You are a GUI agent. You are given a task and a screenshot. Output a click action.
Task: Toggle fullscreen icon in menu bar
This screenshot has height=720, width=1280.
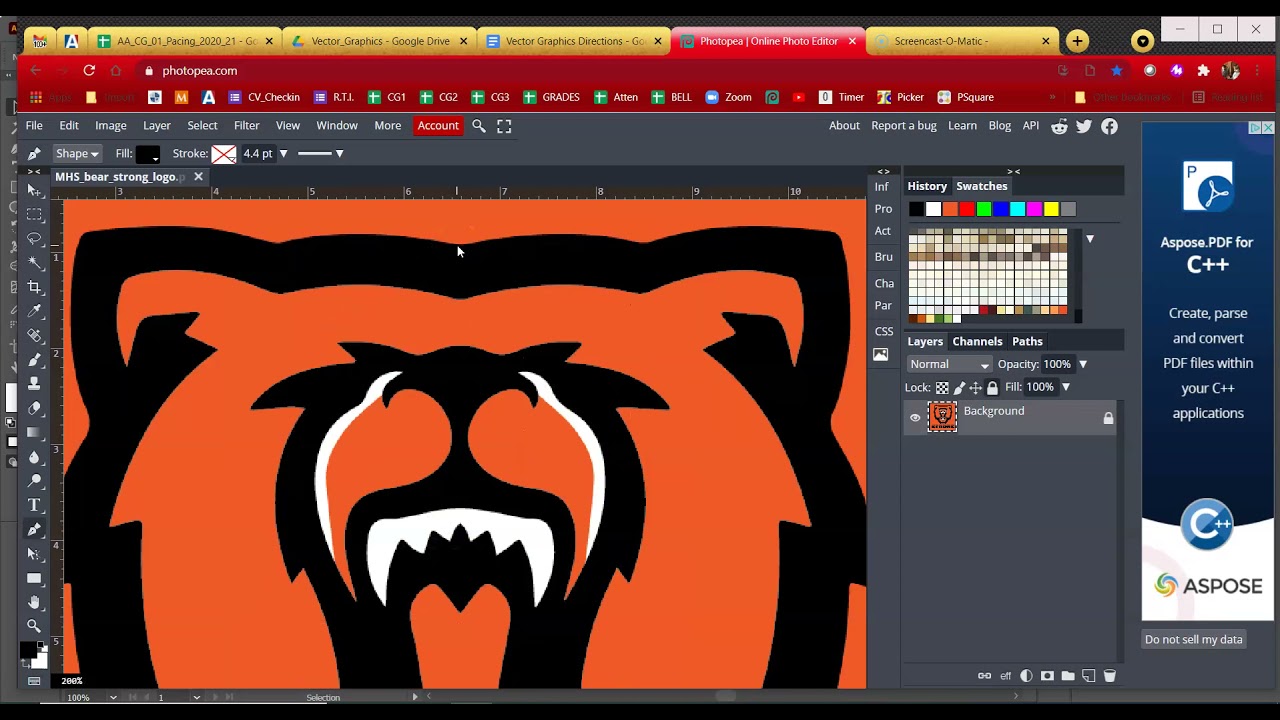(x=504, y=126)
